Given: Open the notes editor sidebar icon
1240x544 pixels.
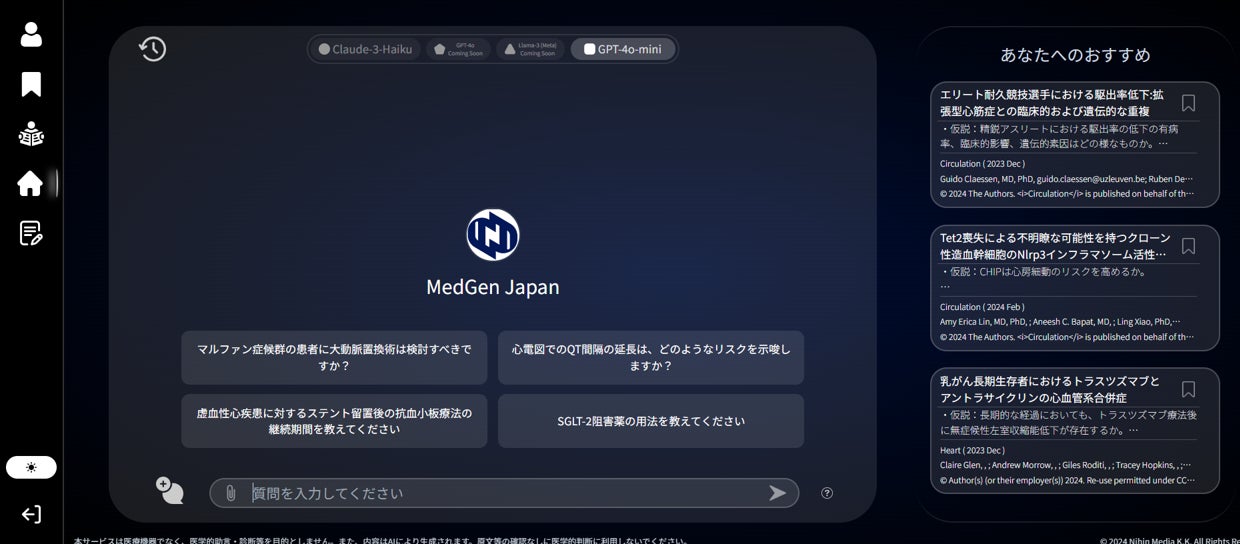Looking at the screenshot, I should (31, 233).
